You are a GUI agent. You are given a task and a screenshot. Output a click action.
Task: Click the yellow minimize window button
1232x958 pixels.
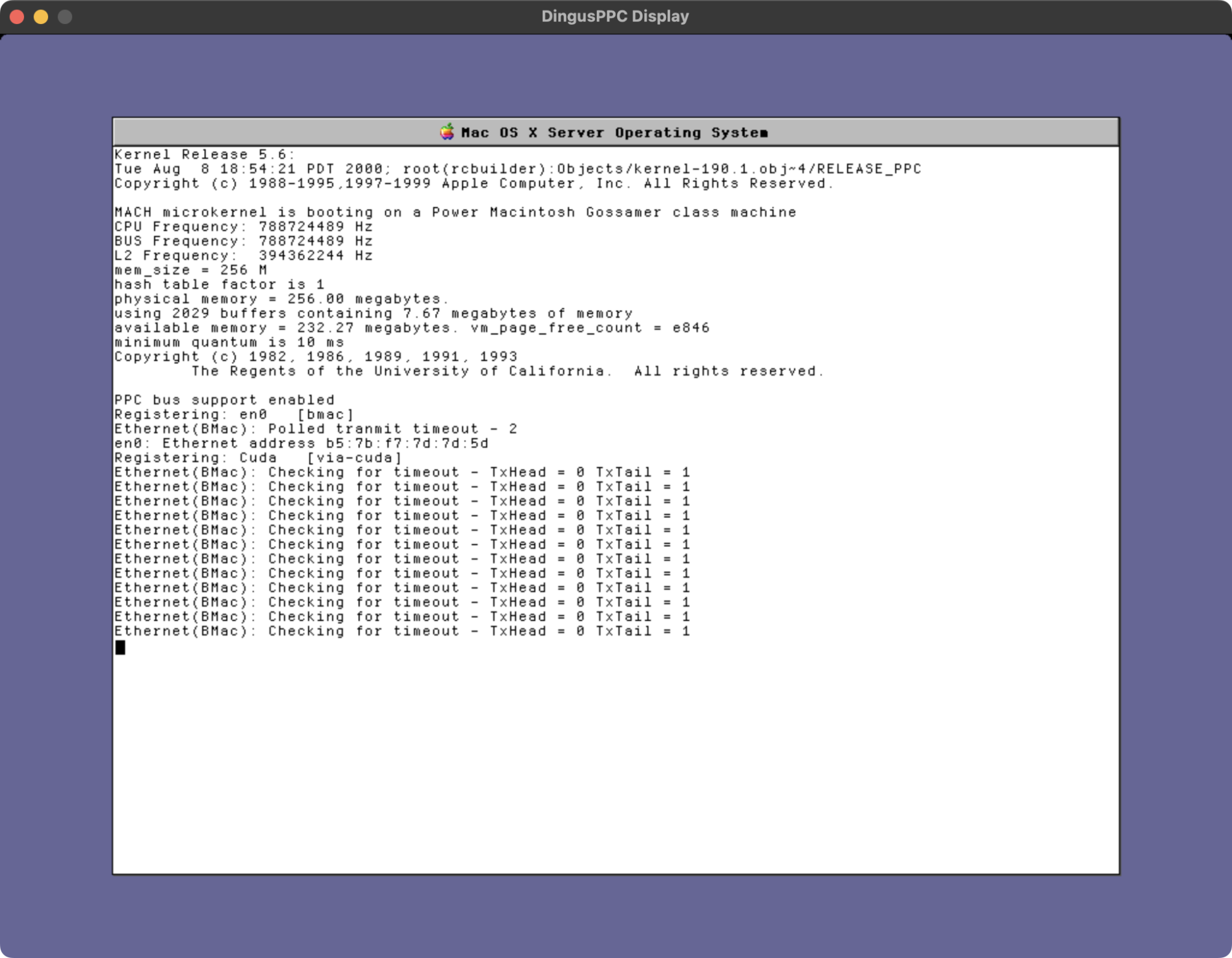(x=41, y=17)
